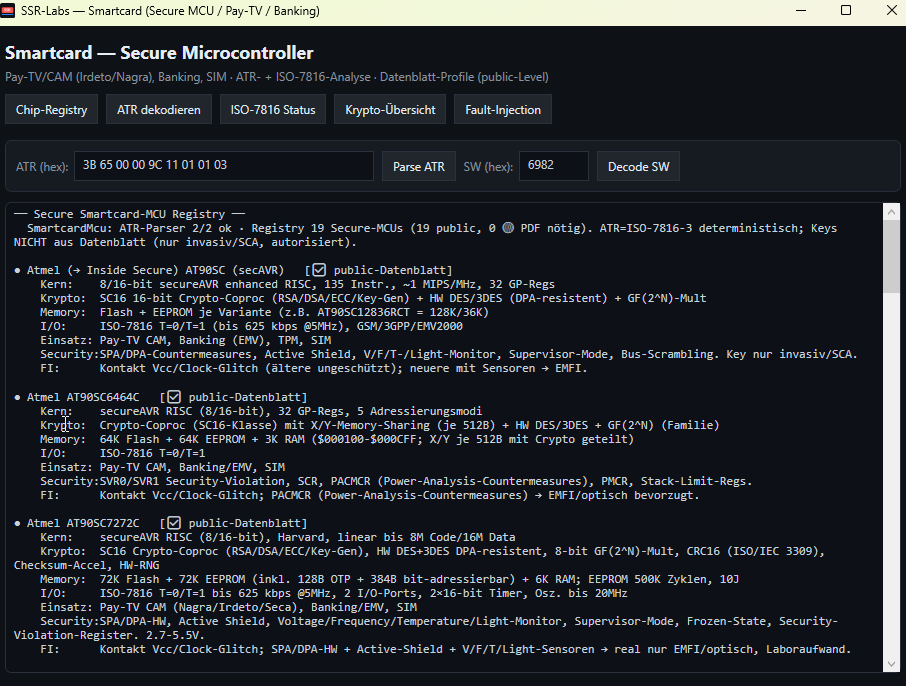Click the scrollbar down arrow
Viewport: 906px width, 686px height.
[x=892, y=664]
